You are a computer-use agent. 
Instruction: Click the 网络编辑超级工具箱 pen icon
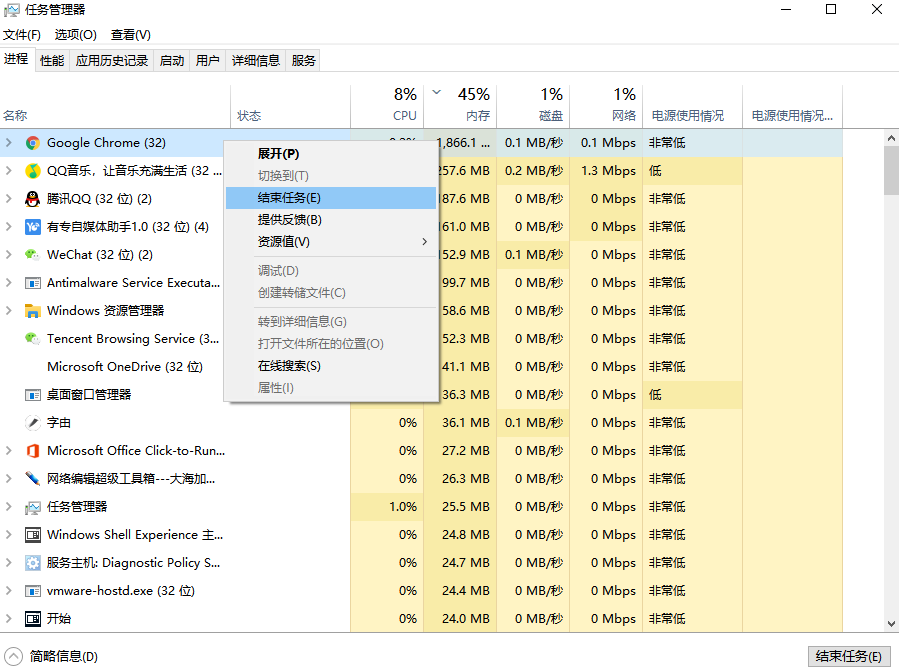33,479
